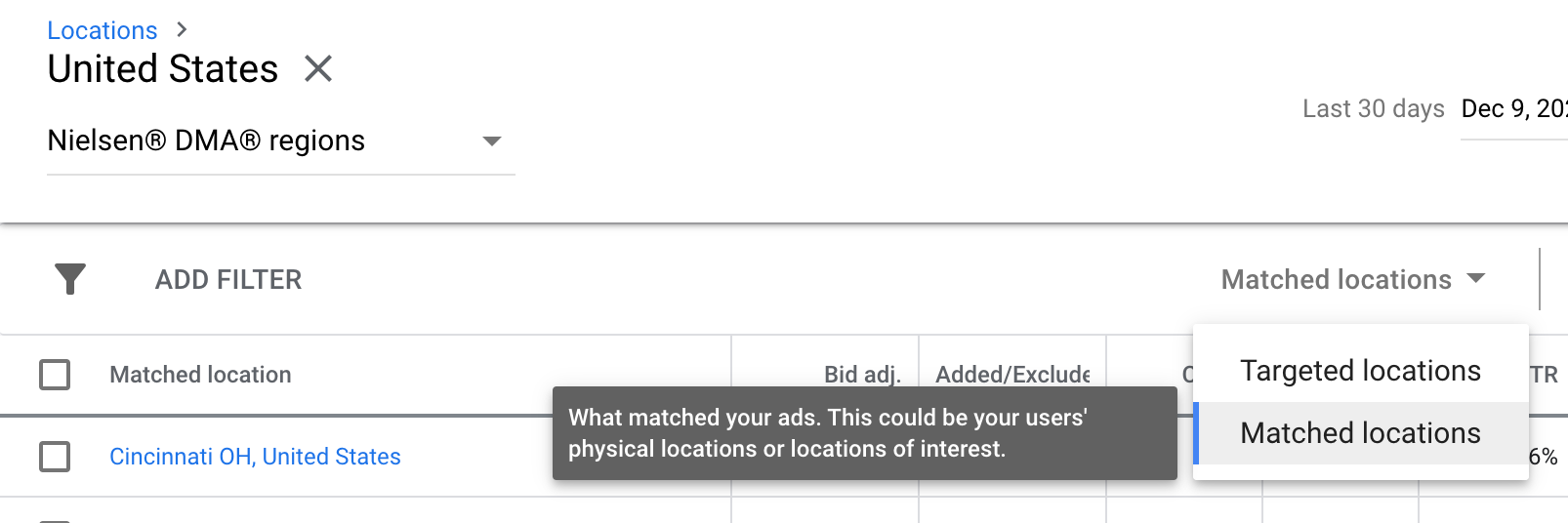The width and height of the screenshot is (1568, 523).
Task: Sort by Matched location column header
Action: [200, 375]
